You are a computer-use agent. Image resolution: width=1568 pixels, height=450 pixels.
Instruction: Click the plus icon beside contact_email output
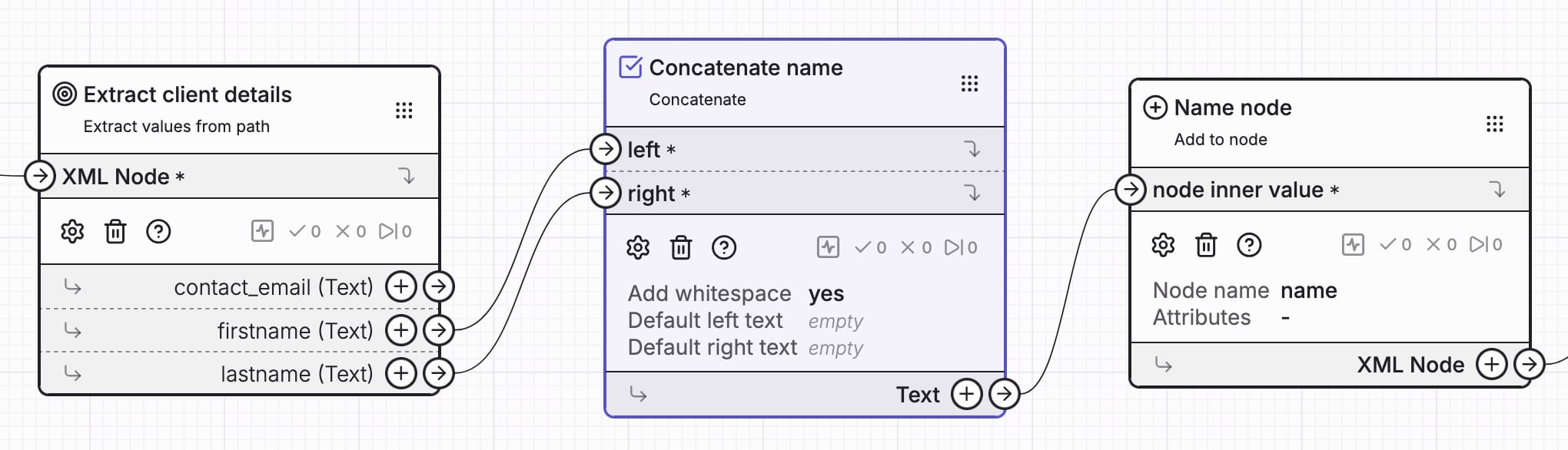400,286
